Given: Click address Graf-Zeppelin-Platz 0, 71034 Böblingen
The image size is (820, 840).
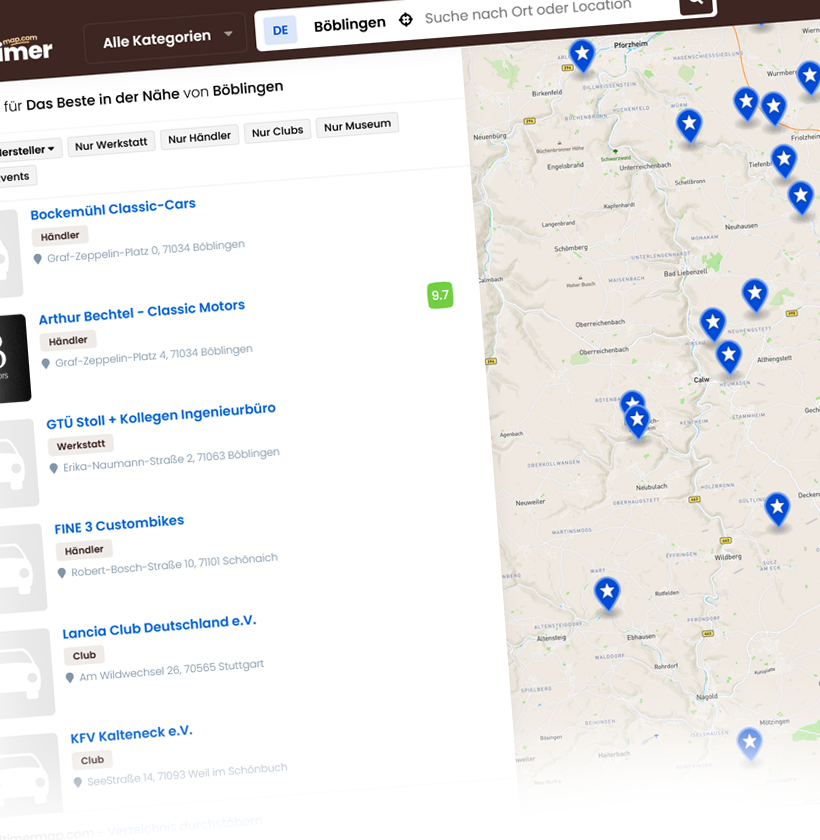Looking at the screenshot, I should [146, 251].
